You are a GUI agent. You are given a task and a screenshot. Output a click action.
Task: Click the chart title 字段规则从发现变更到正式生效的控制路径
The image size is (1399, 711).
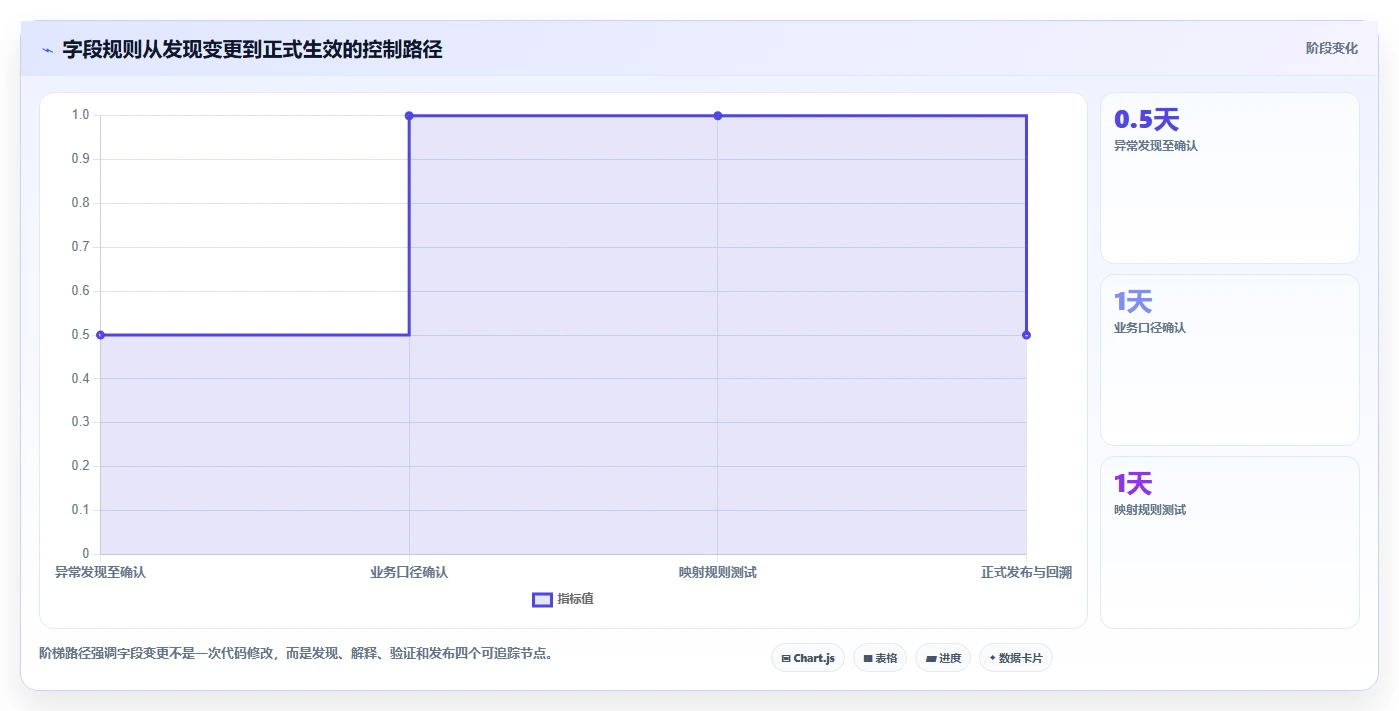point(253,49)
